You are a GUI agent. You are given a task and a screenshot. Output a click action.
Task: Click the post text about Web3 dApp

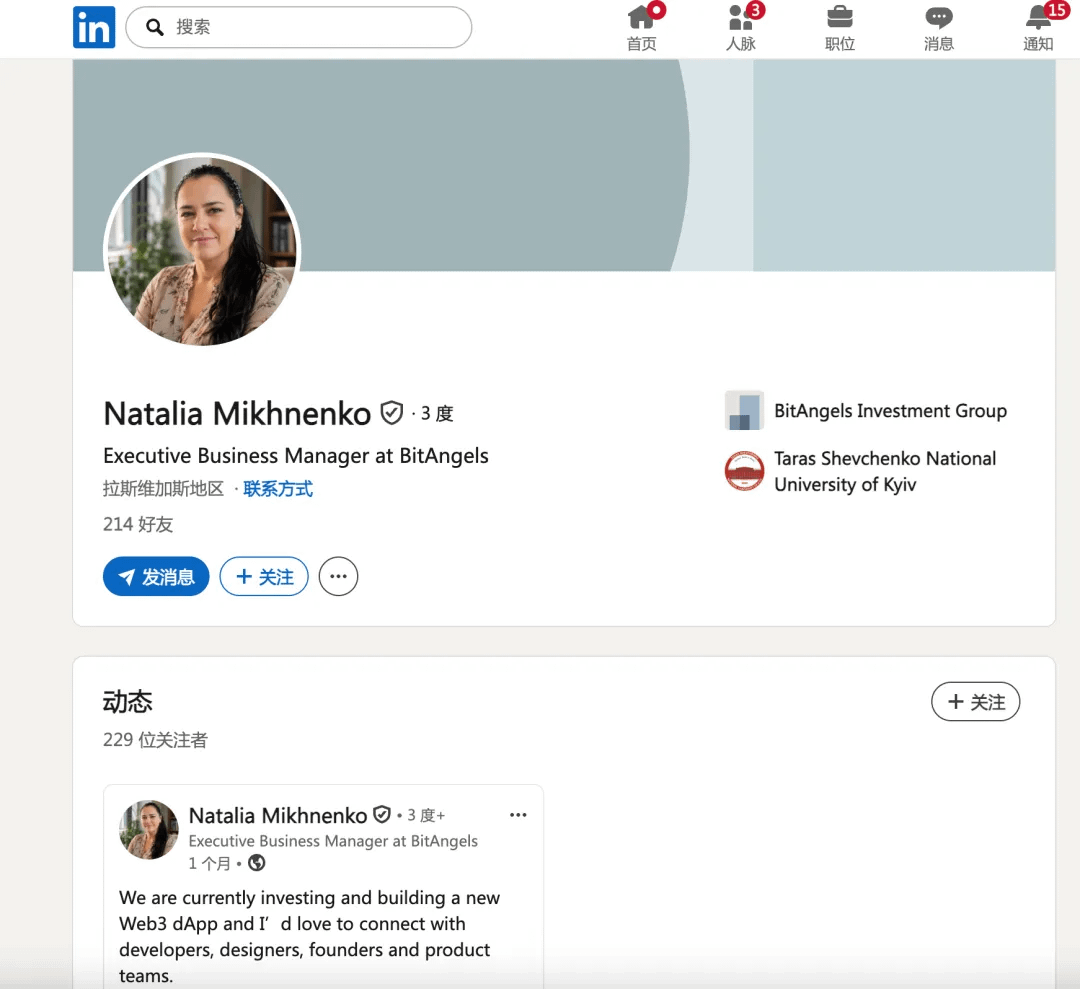309,937
